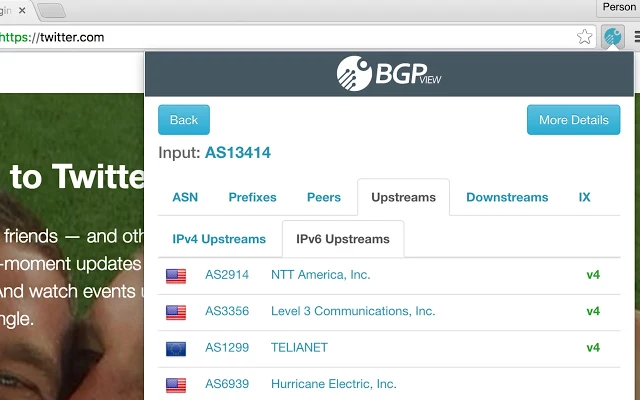Open Hurricane Electric, Inc. link

[333, 384]
